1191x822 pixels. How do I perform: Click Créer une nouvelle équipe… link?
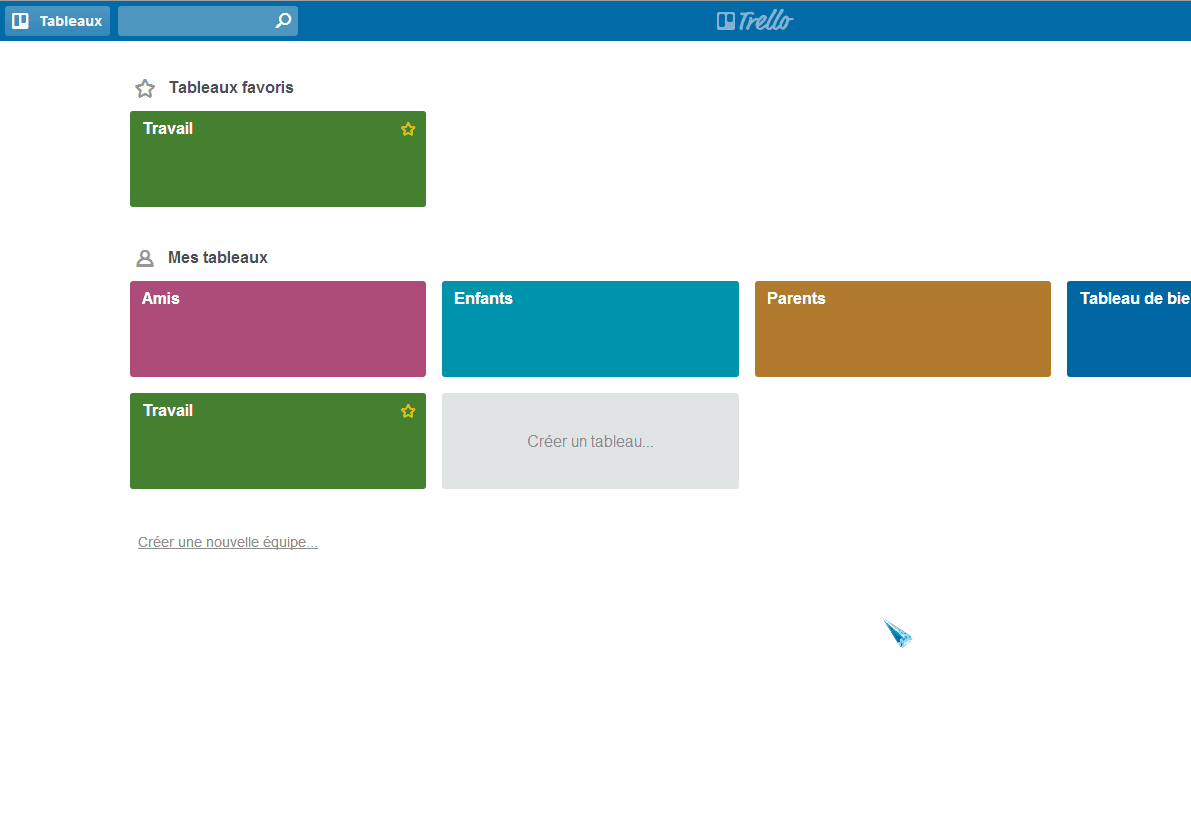coord(228,543)
